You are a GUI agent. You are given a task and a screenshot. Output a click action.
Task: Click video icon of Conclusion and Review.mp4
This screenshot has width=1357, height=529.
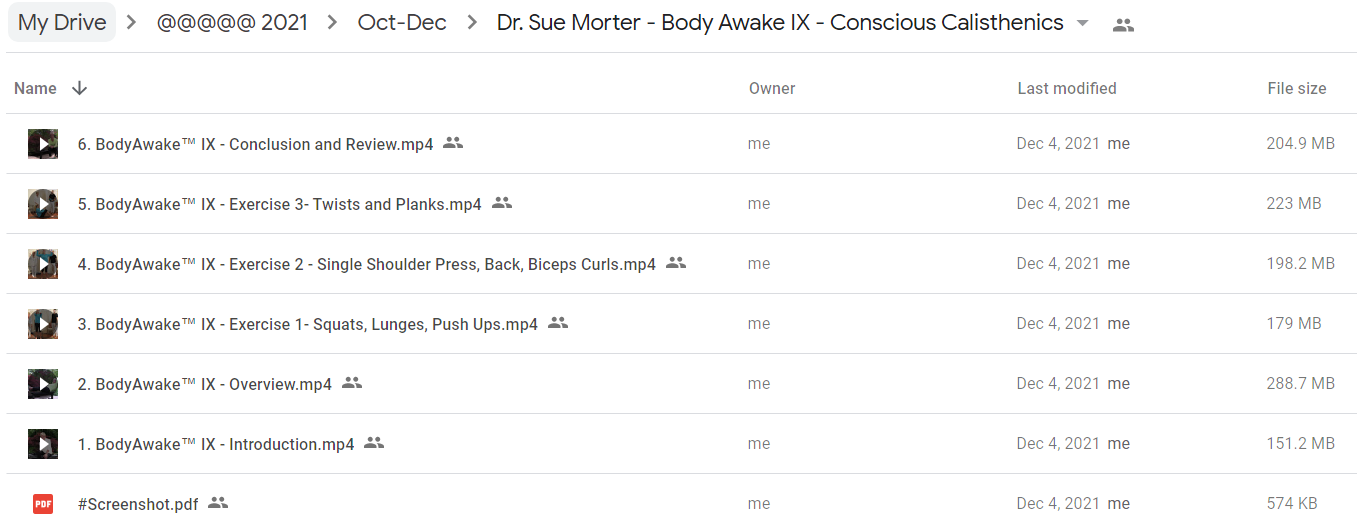coord(43,144)
